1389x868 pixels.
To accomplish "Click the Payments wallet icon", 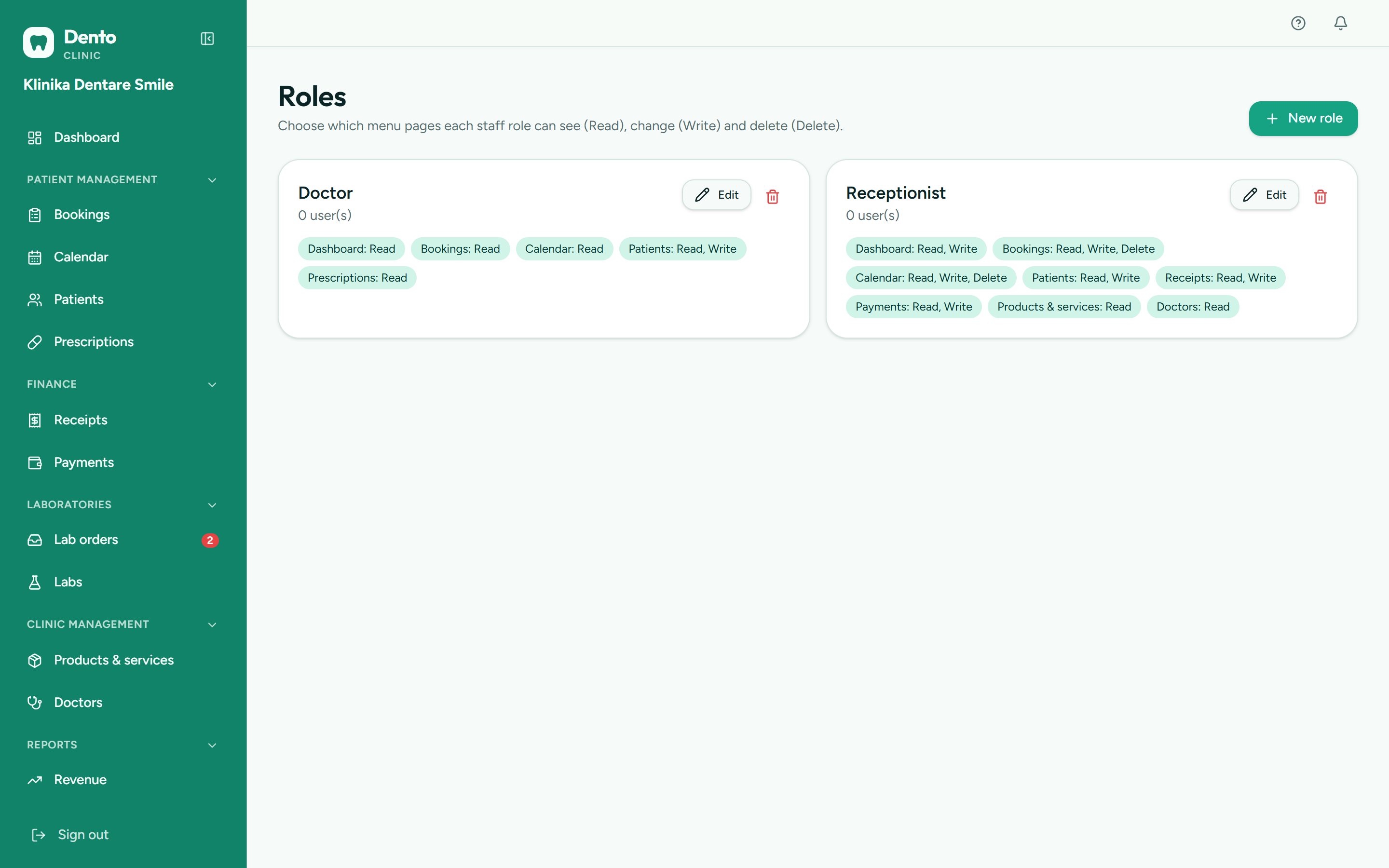I will (x=34, y=463).
